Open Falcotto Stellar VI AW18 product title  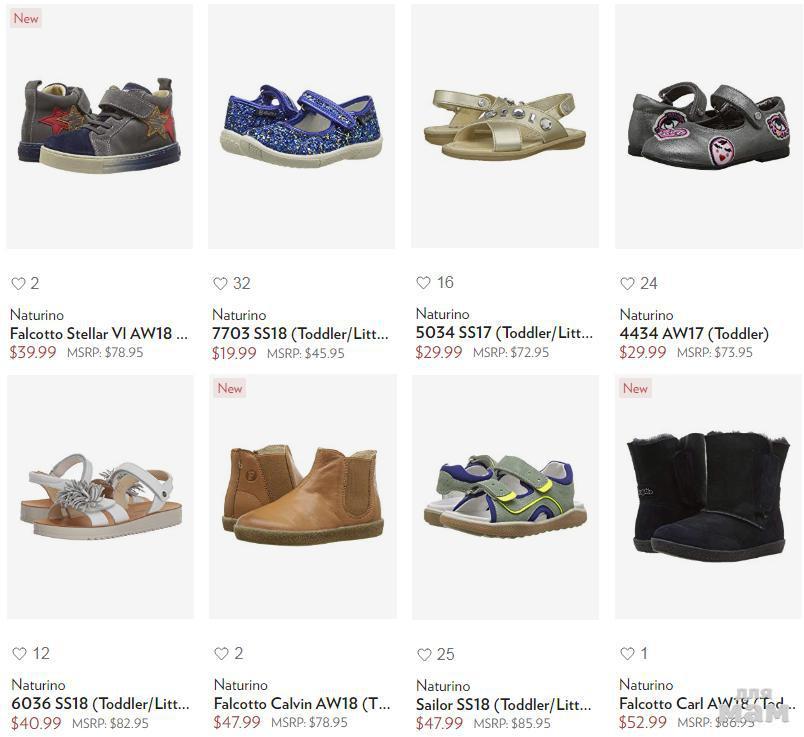tap(99, 334)
